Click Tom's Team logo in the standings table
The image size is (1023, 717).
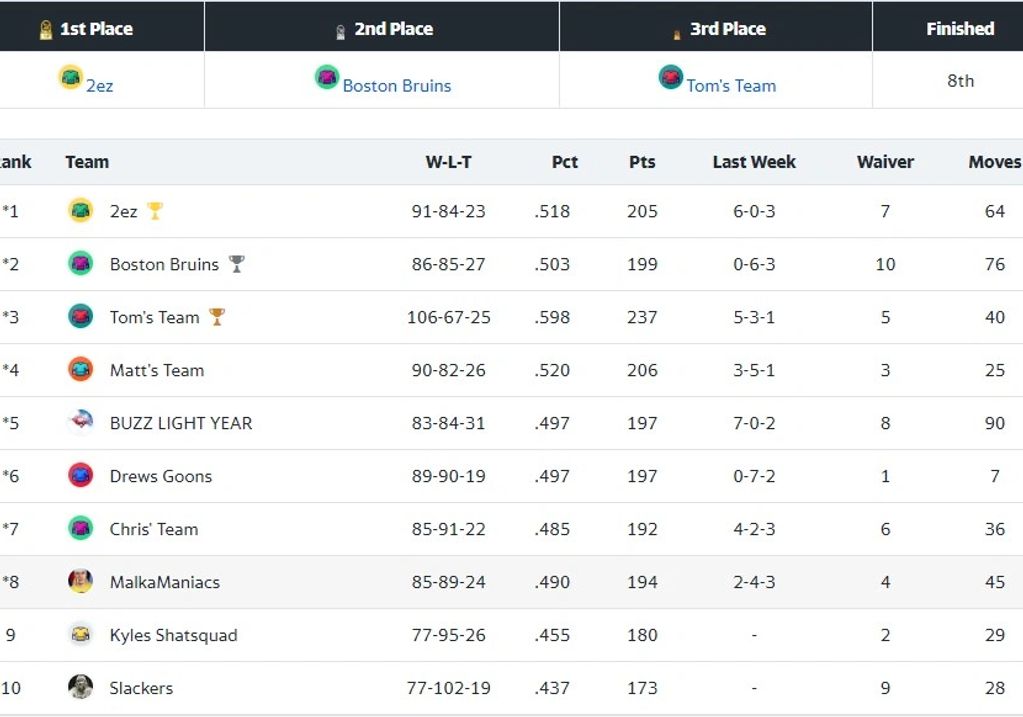[80, 317]
